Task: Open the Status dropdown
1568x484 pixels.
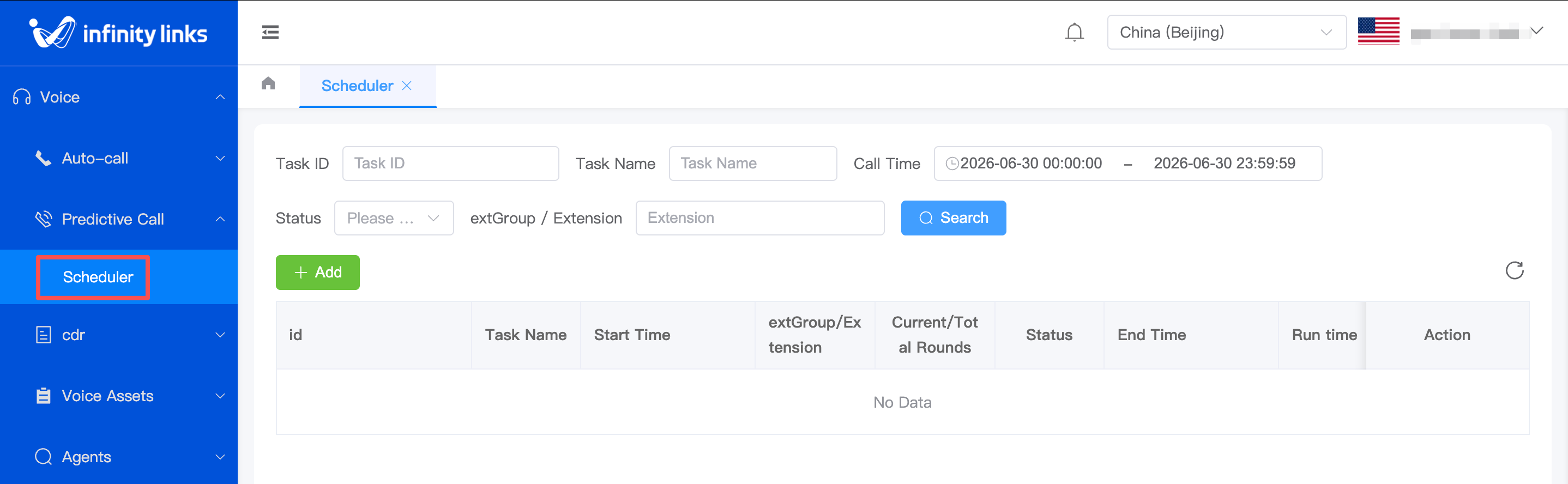Action: (x=394, y=218)
